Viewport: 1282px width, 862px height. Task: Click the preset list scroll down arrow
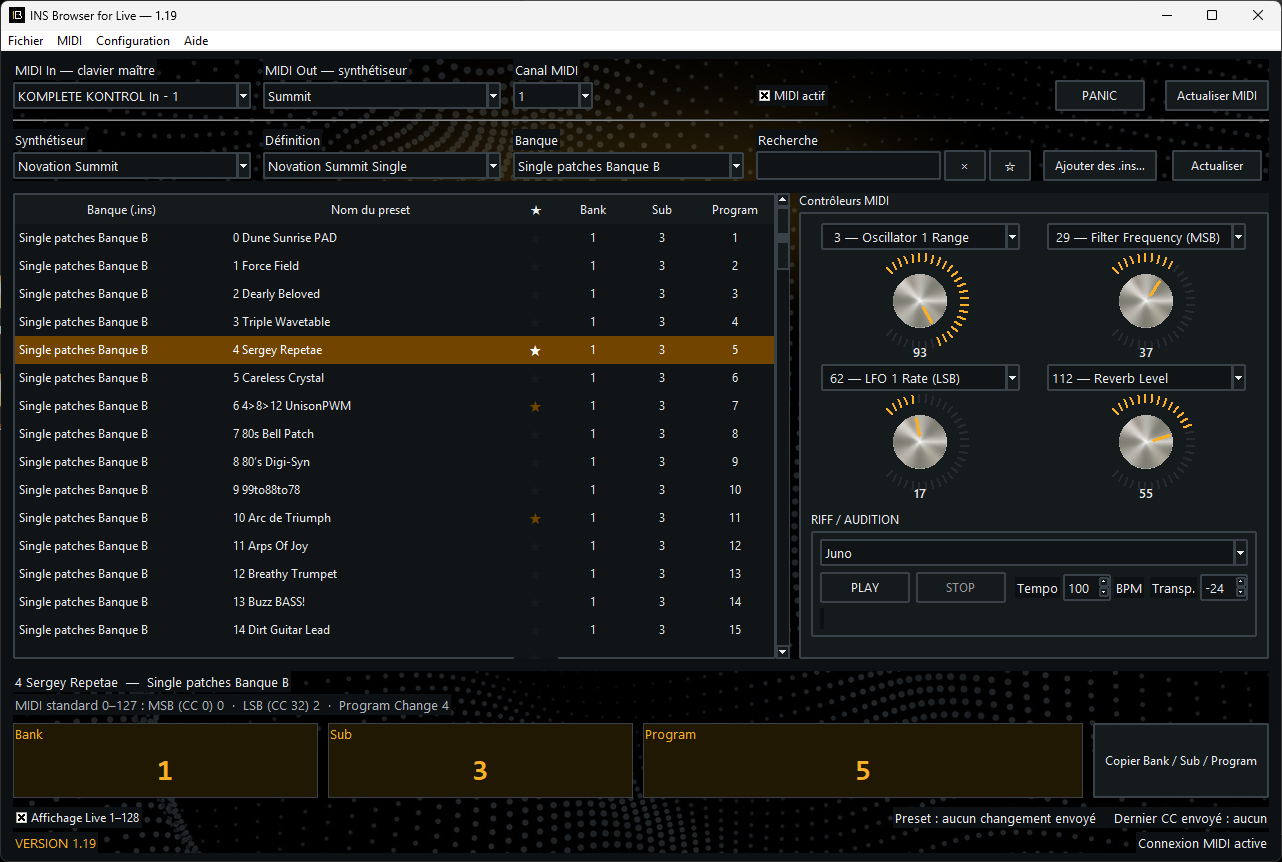pyautogui.click(x=783, y=651)
